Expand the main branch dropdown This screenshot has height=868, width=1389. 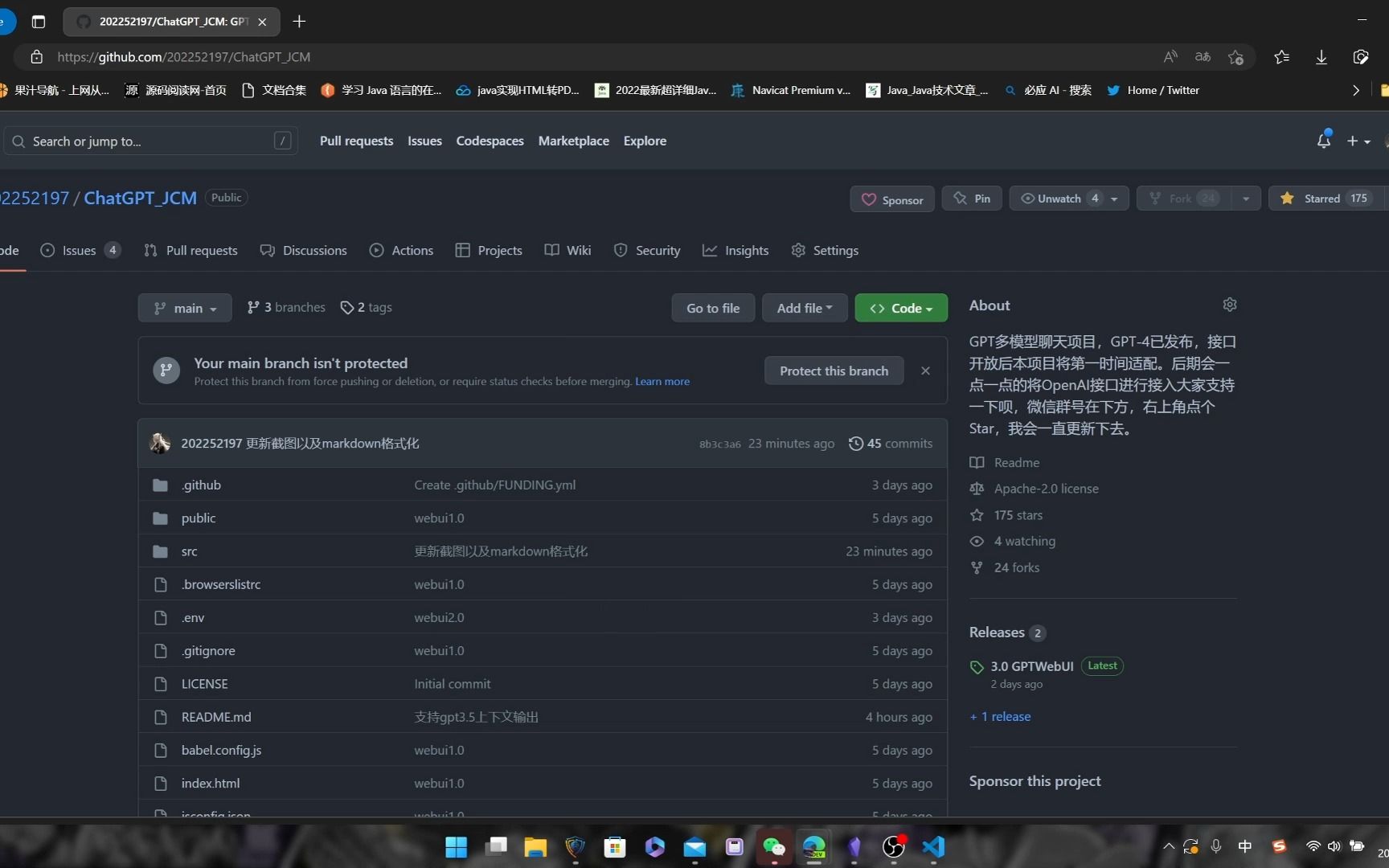pos(184,308)
